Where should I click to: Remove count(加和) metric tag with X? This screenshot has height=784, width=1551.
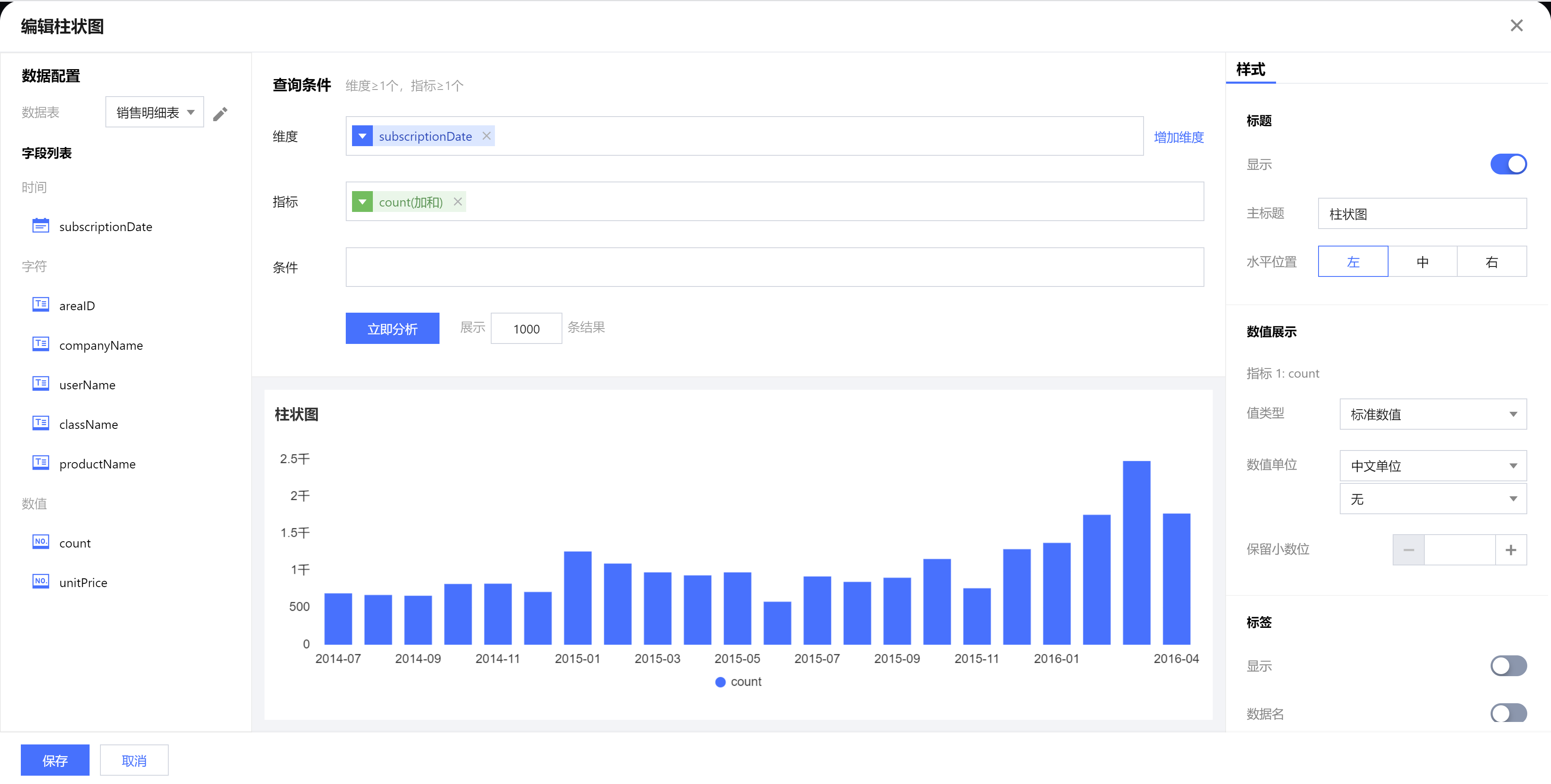point(457,202)
